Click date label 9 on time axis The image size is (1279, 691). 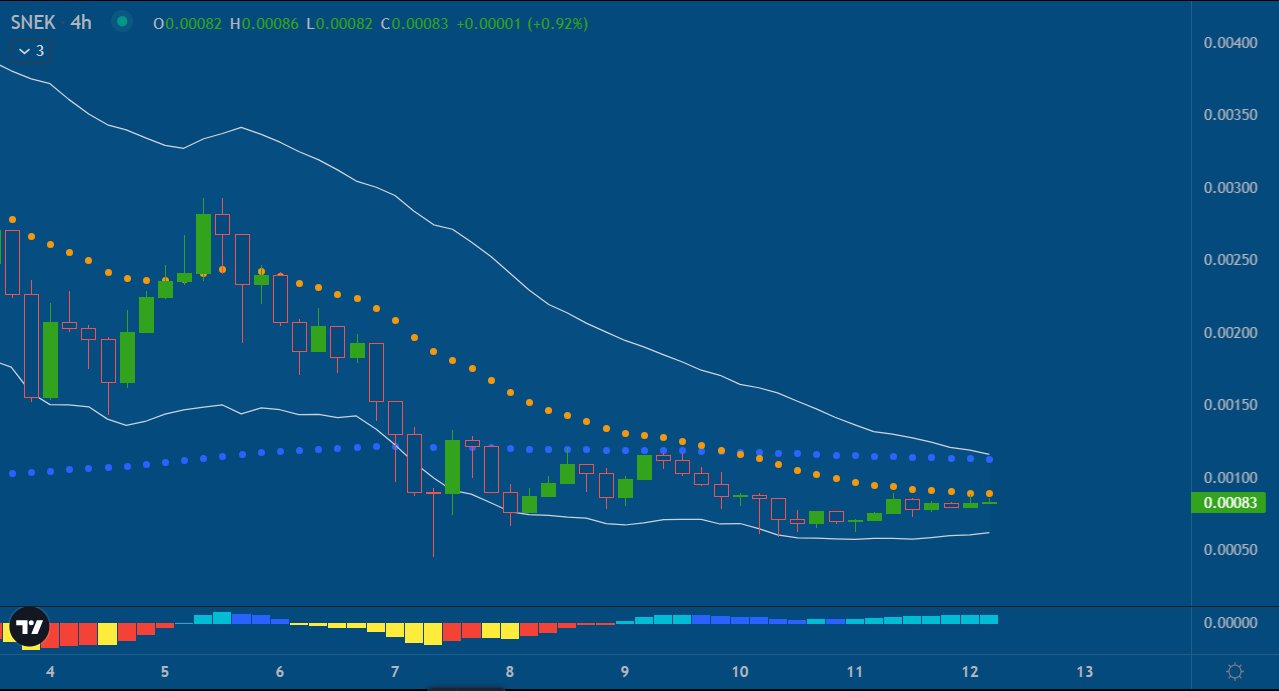[625, 671]
